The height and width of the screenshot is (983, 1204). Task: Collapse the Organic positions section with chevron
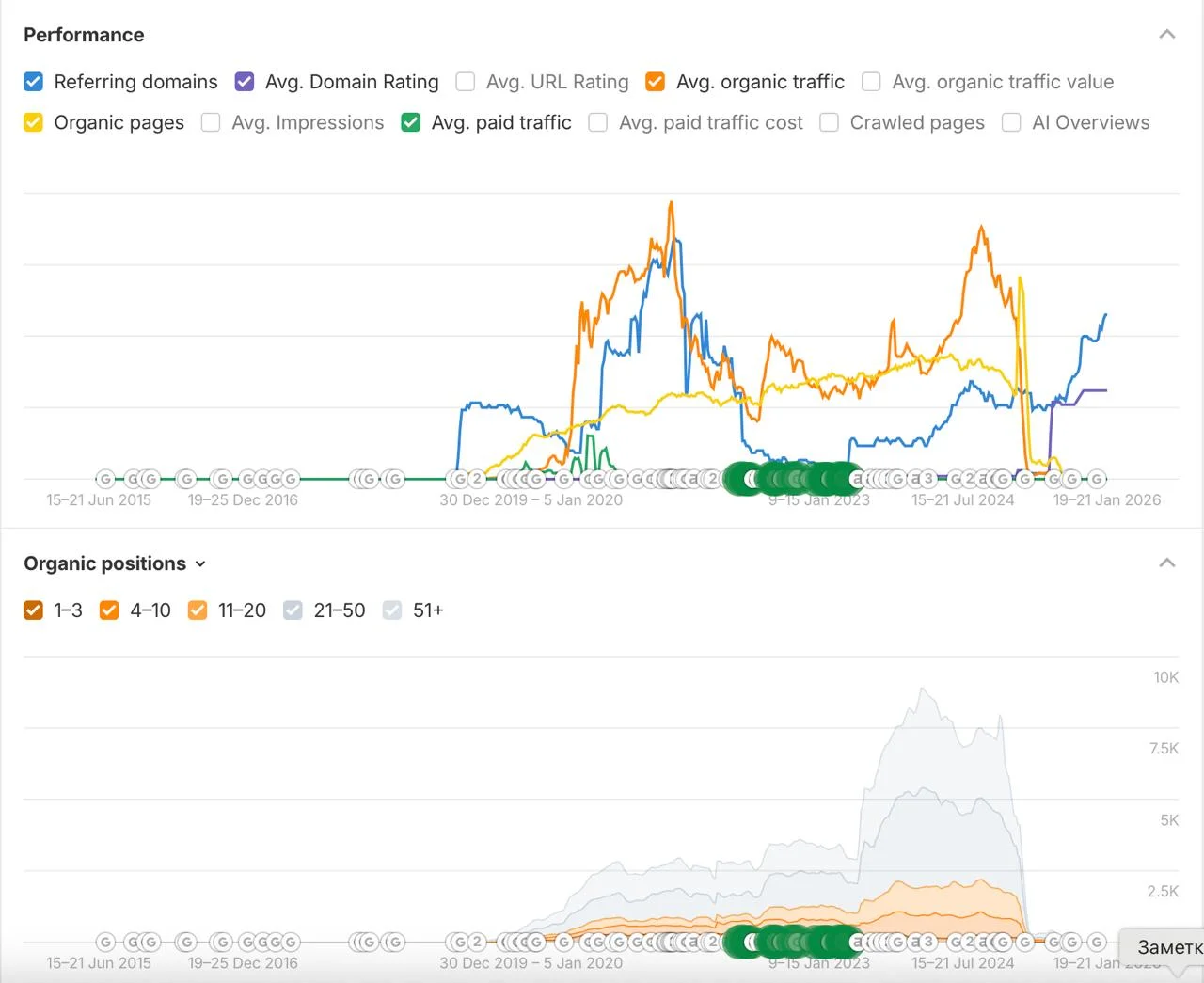1167,563
